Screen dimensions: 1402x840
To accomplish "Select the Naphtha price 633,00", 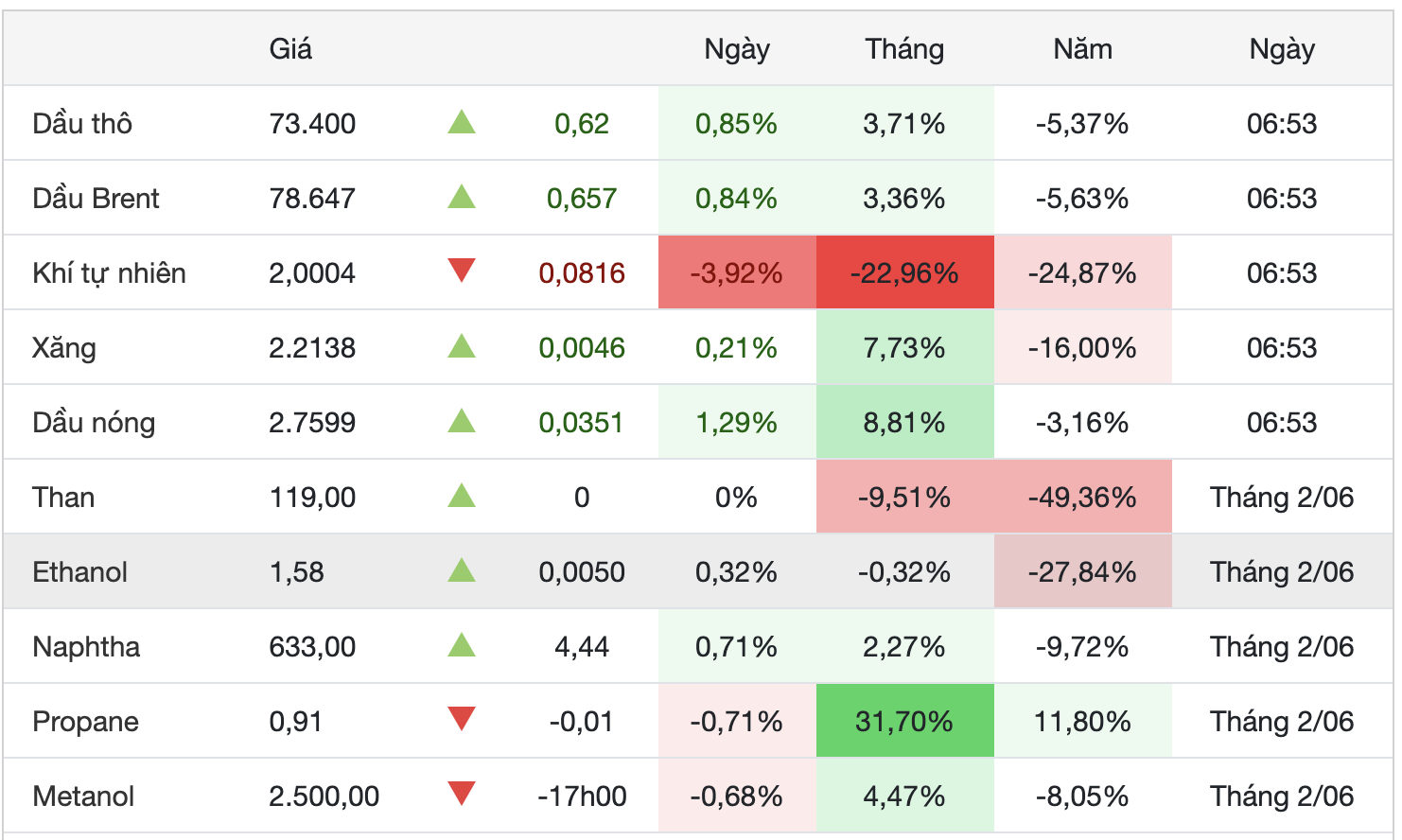I will (312, 647).
